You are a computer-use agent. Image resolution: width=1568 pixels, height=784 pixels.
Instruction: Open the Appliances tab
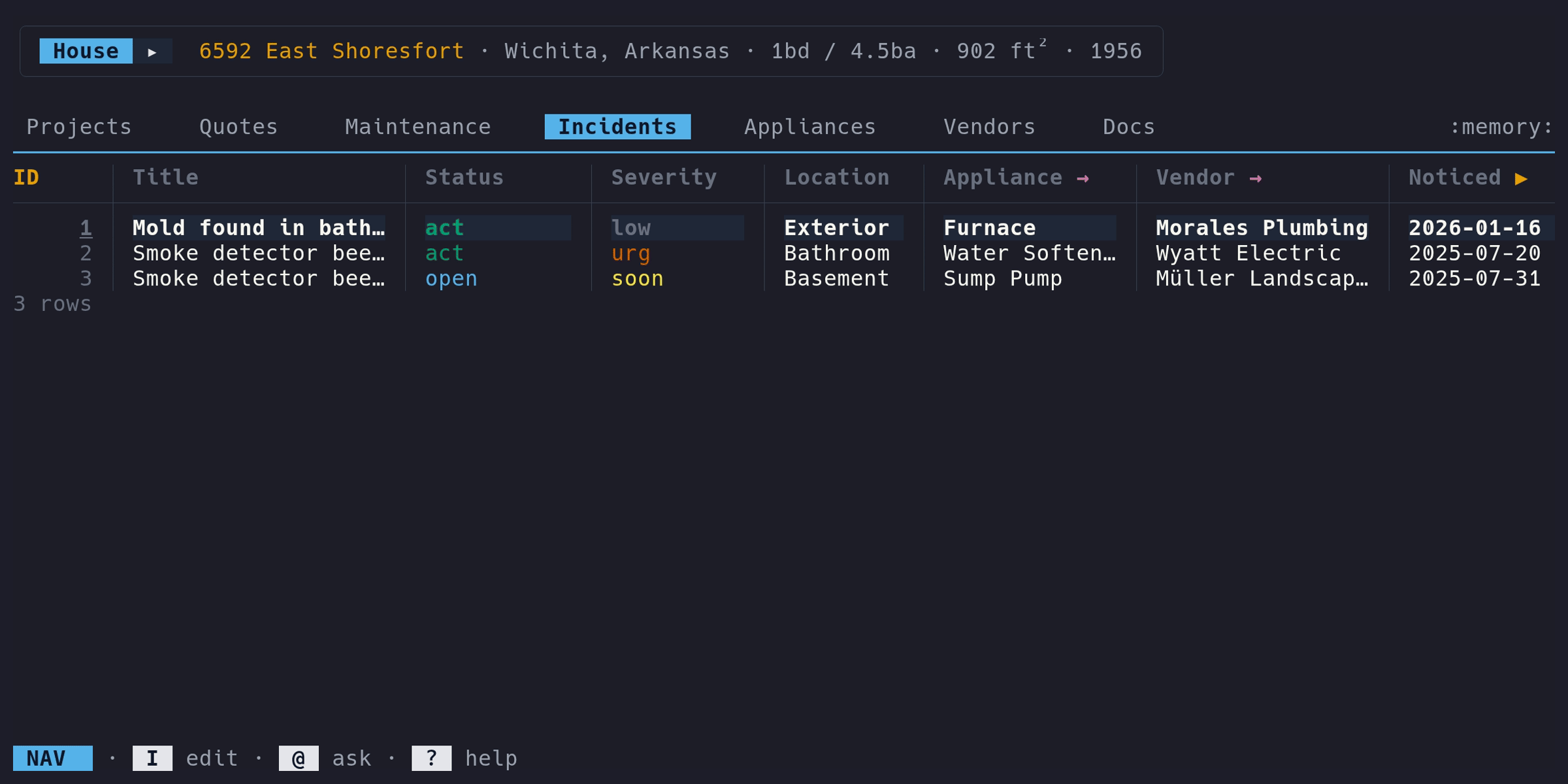(809, 127)
